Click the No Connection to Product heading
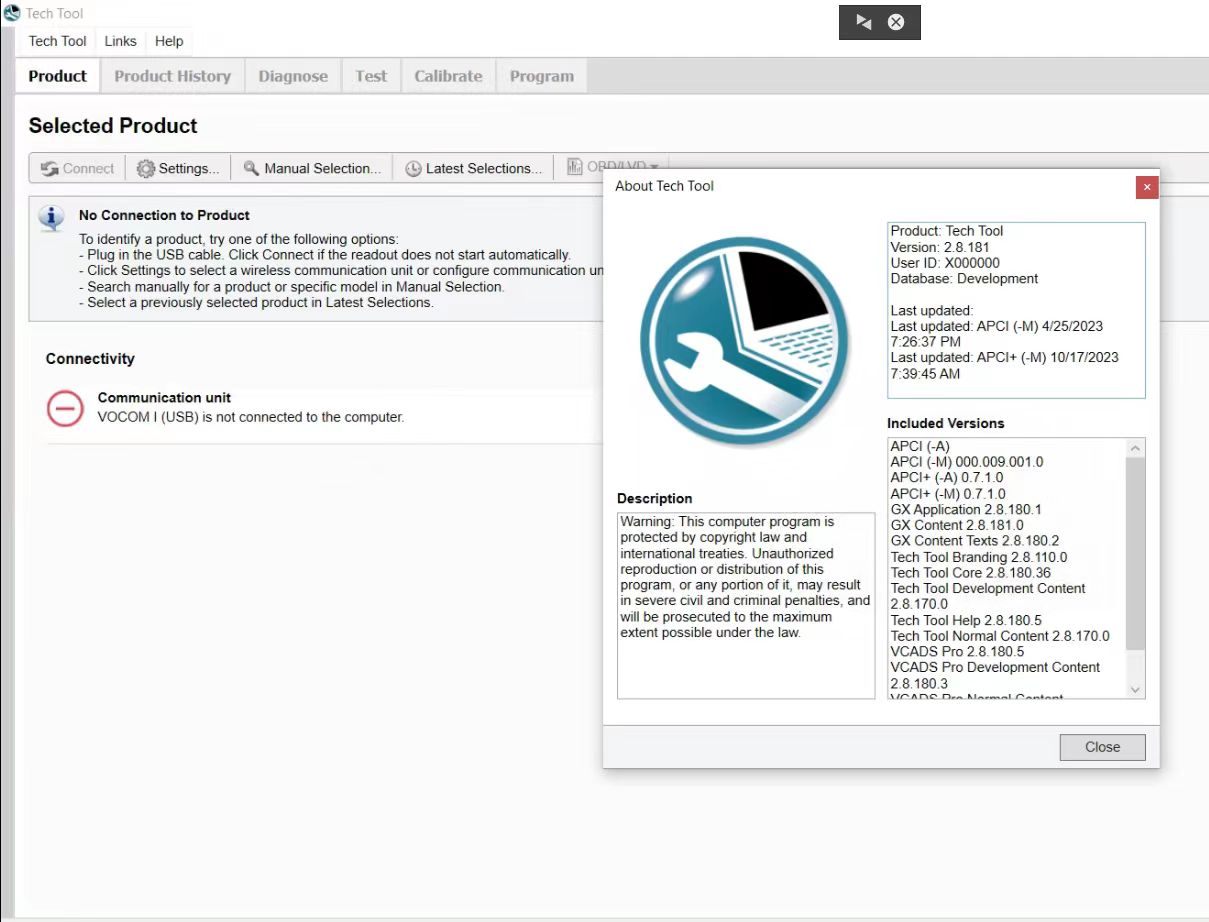This screenshot has width=1209, height=922. point(164,215)
